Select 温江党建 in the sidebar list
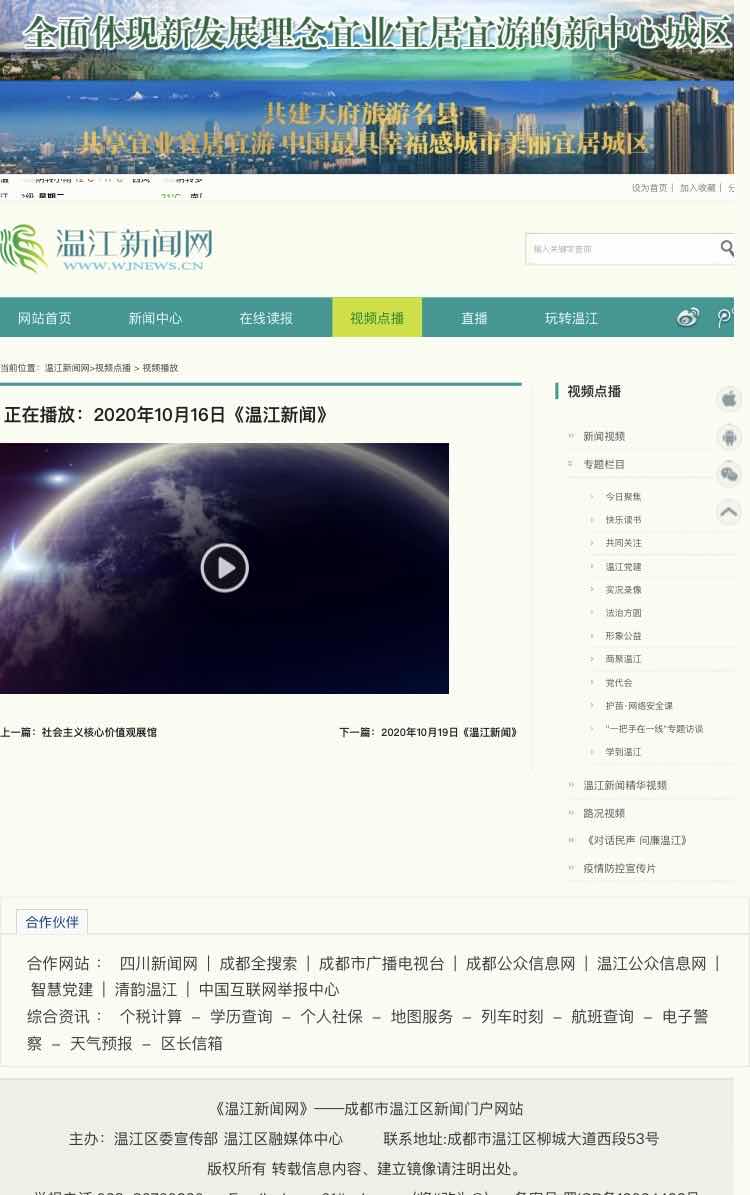This screenshot has height=1195, width=750. [623, 566]
